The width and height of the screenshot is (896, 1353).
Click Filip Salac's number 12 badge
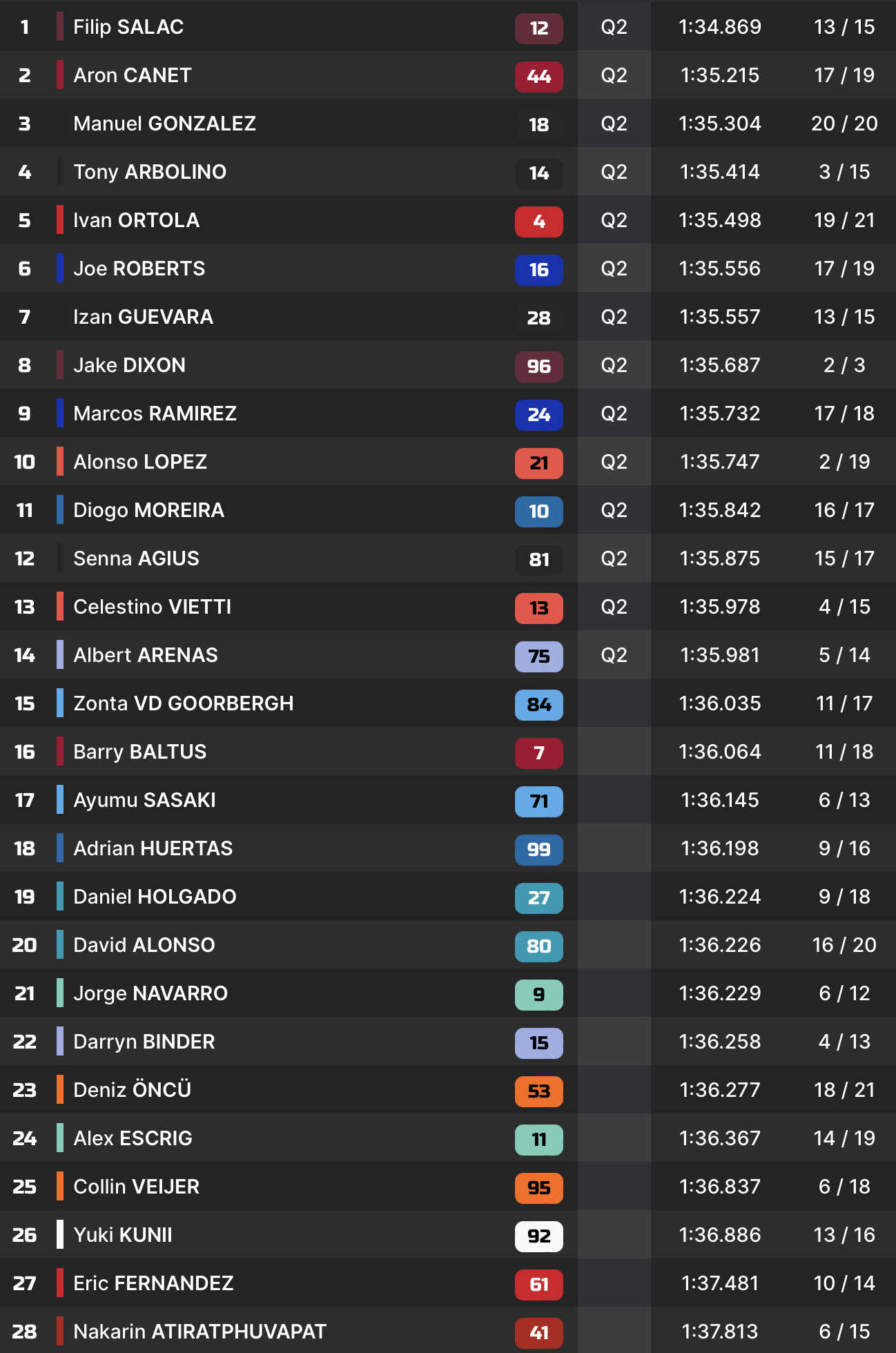point(538,28)
